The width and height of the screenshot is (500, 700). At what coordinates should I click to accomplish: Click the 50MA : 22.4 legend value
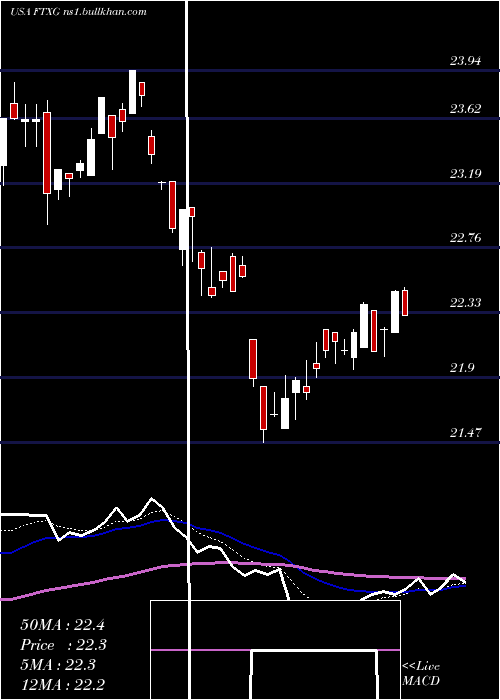pos(62,625)
